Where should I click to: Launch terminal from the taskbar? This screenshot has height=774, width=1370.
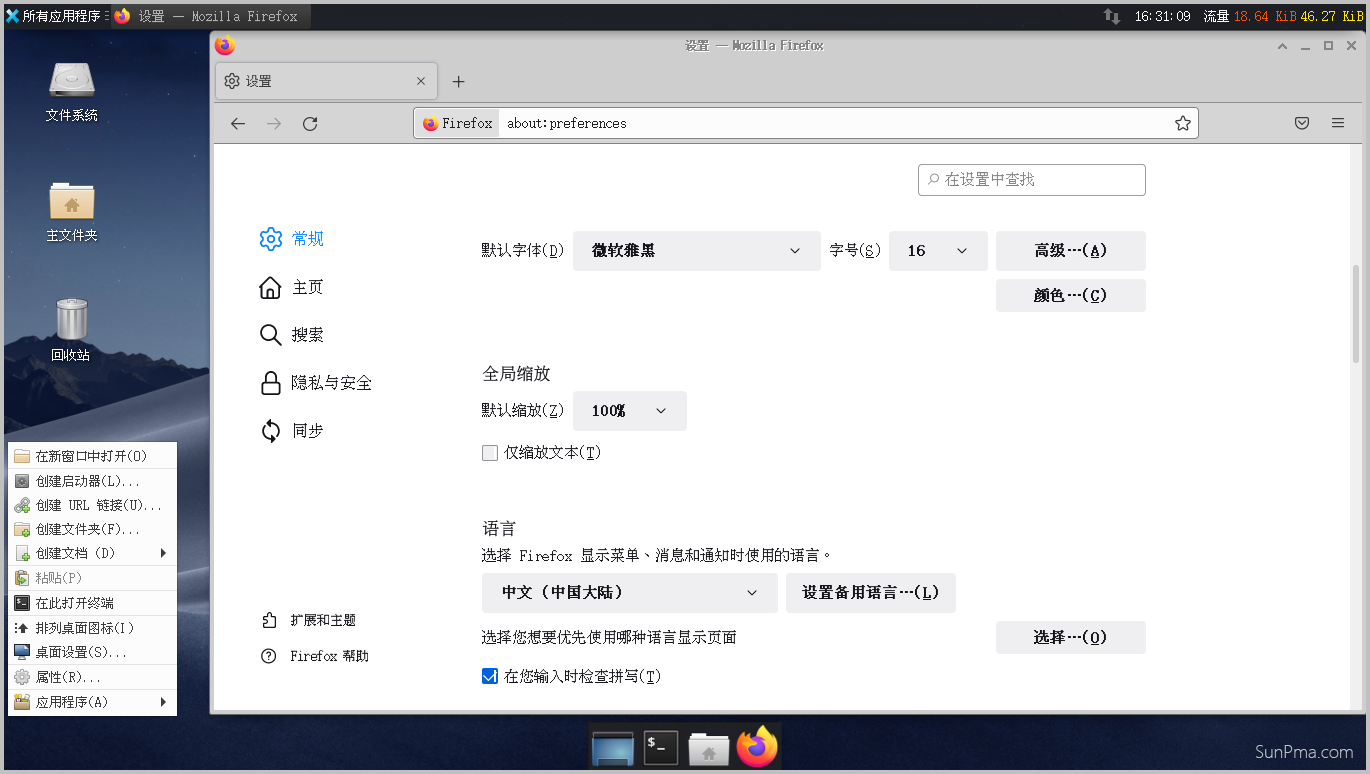tap(660, 747)
